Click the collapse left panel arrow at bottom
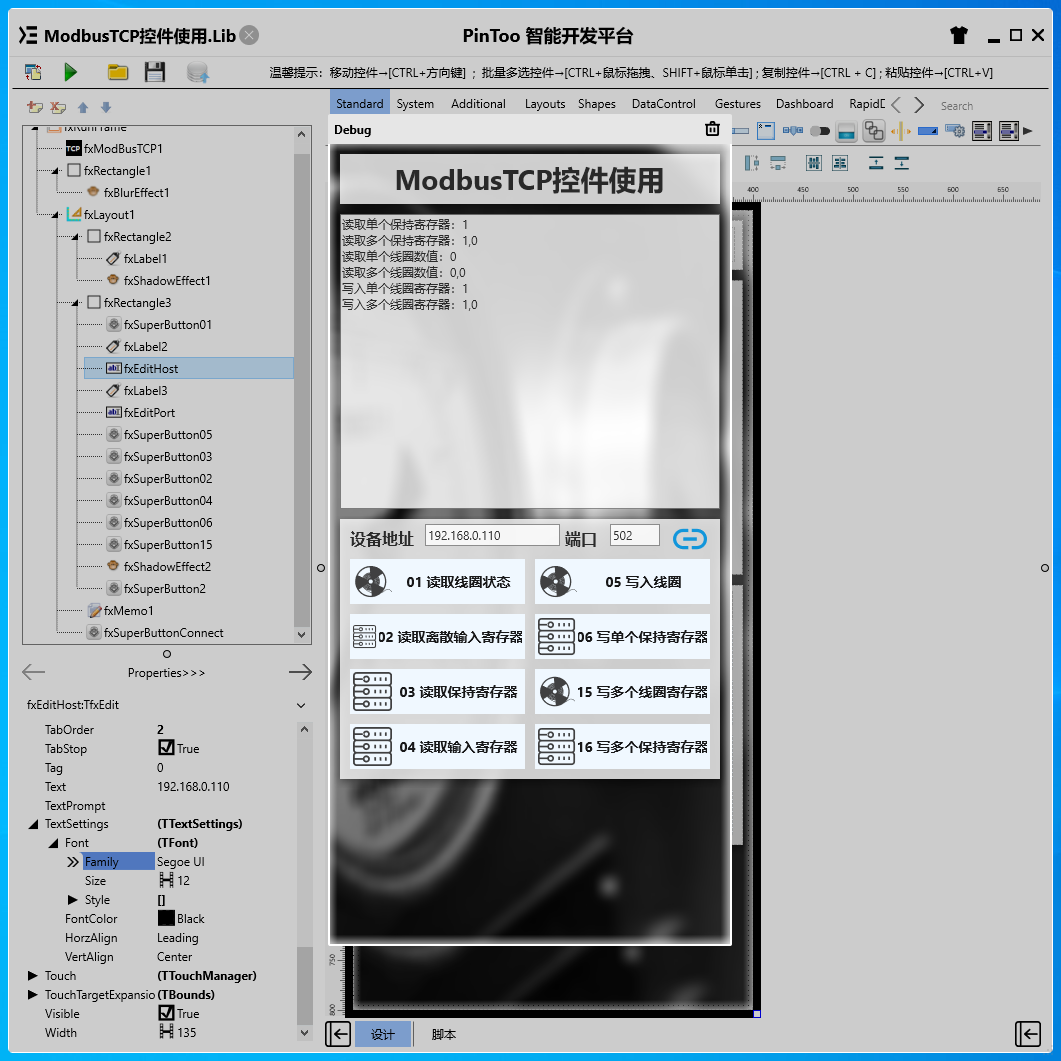This screenshot has width=1061, height=1061. click(338, 1034)
